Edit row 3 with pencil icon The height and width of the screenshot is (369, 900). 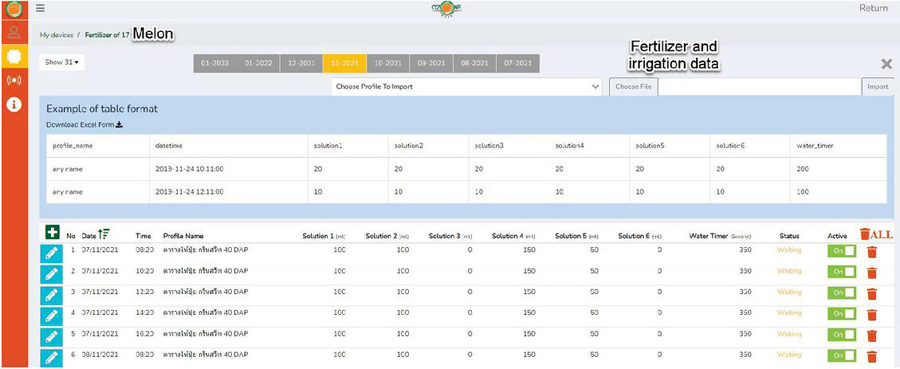point(52,295)
